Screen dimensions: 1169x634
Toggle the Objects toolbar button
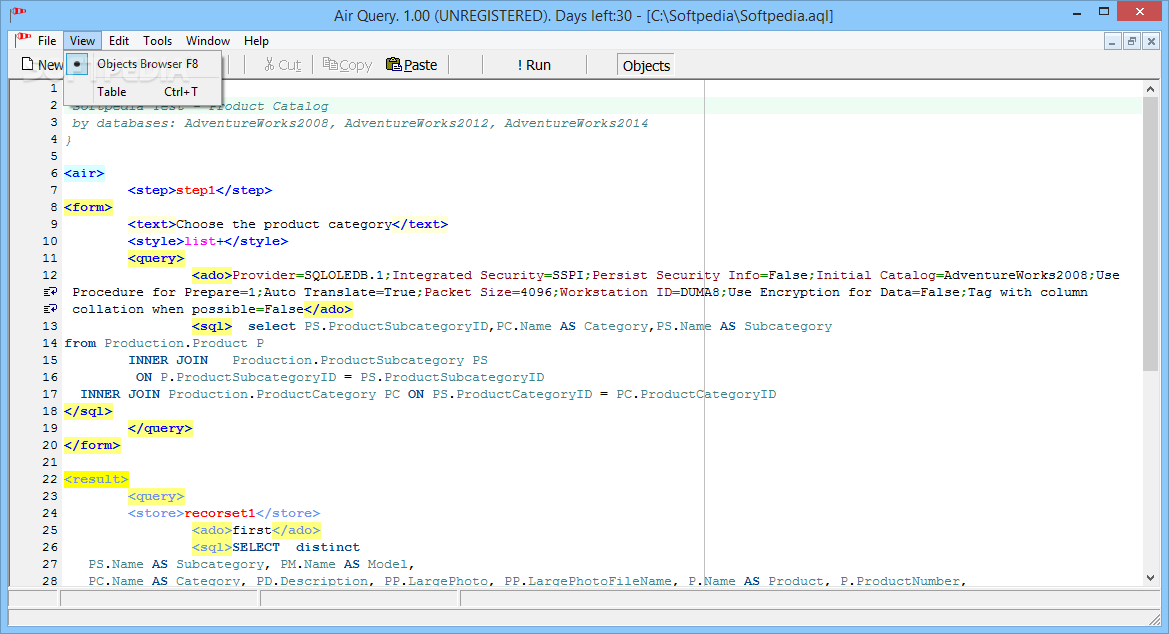pos(646,66)
